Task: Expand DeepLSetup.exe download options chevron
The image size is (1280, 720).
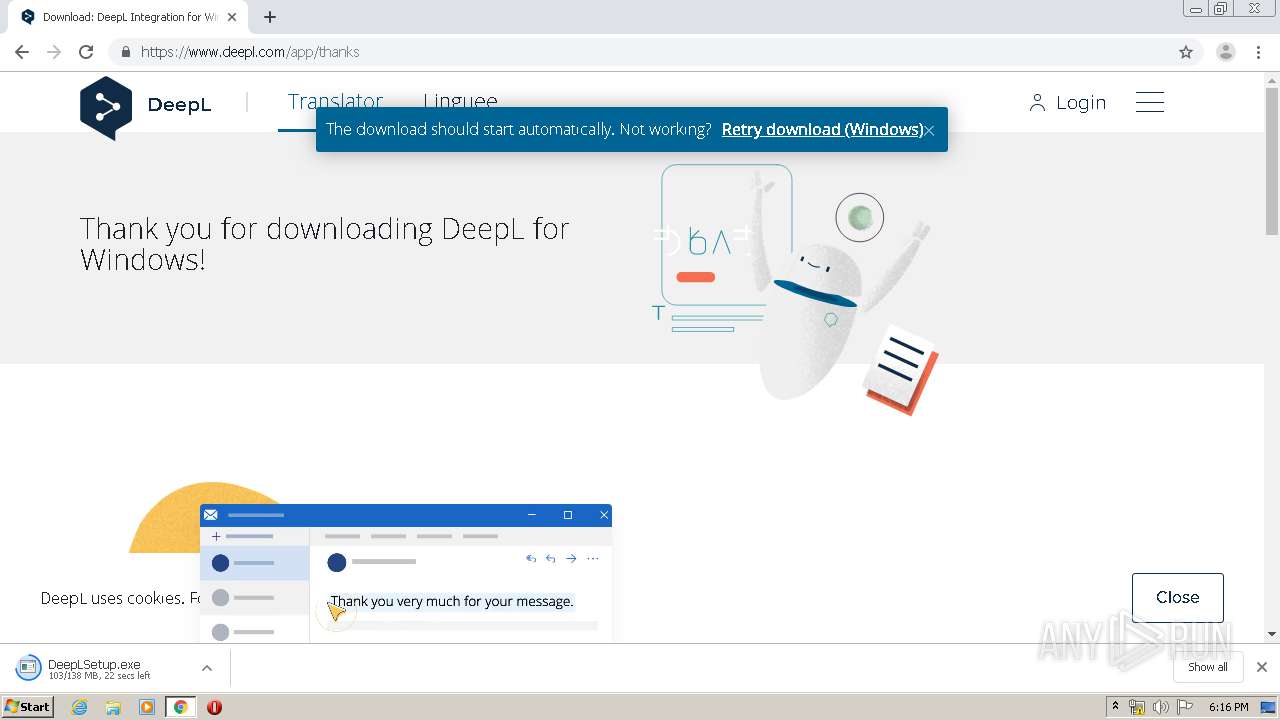Action: click(207, 668)
